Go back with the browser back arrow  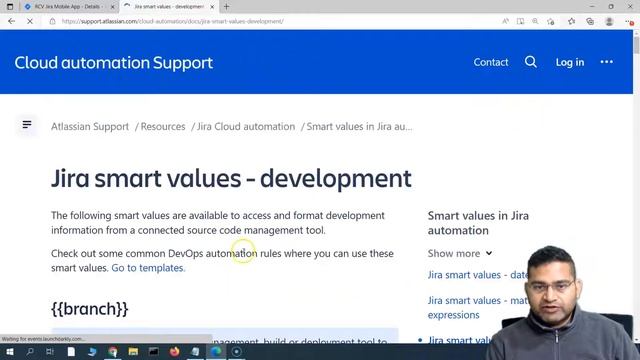click(11, 21)
